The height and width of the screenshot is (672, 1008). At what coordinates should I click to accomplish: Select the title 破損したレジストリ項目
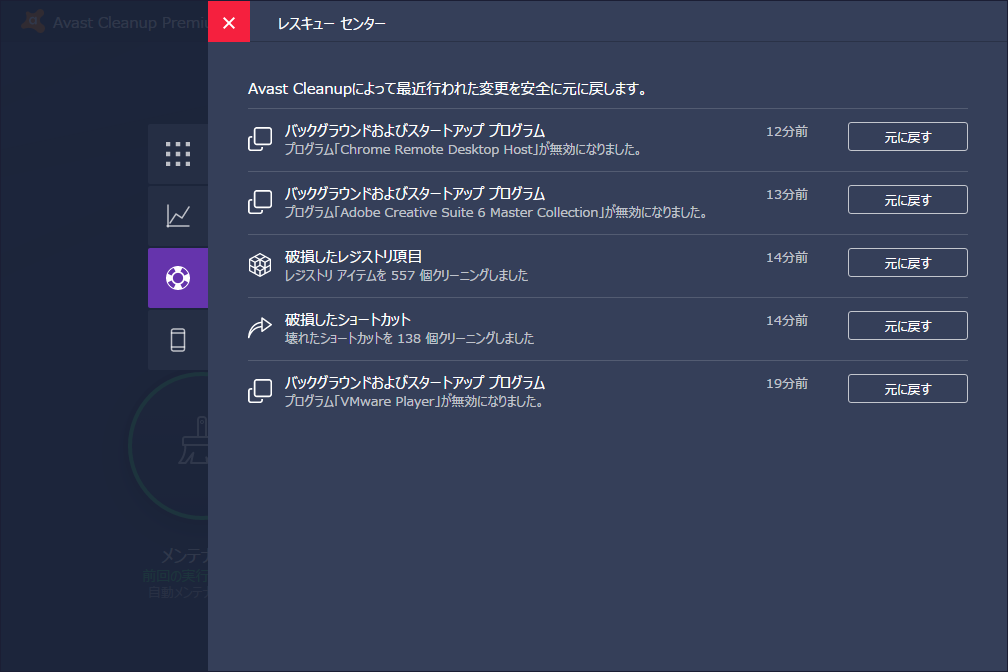click(x=353, y=257)
